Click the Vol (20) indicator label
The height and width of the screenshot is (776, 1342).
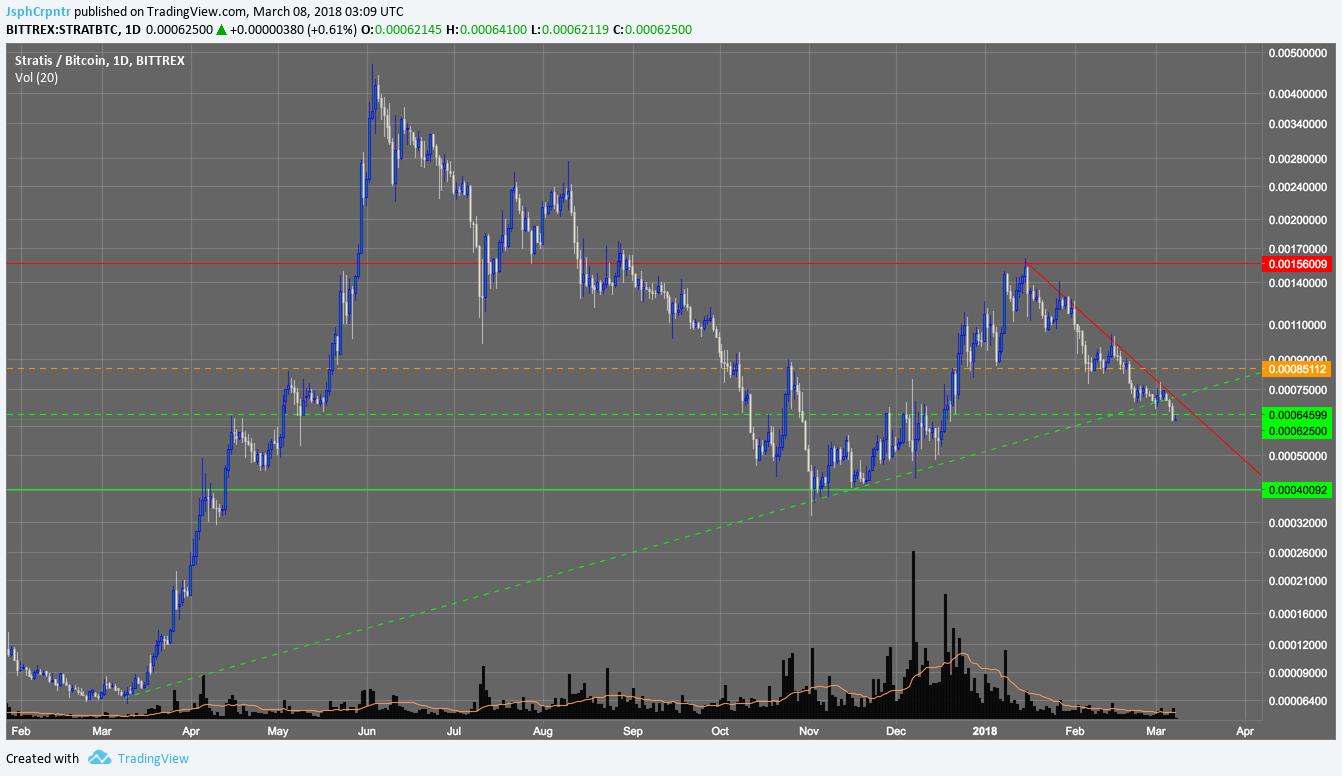[36, 78]
